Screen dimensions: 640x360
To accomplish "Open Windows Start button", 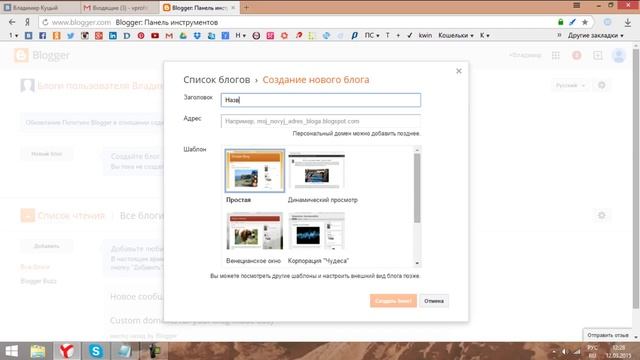I will click(x=11, y=351).
